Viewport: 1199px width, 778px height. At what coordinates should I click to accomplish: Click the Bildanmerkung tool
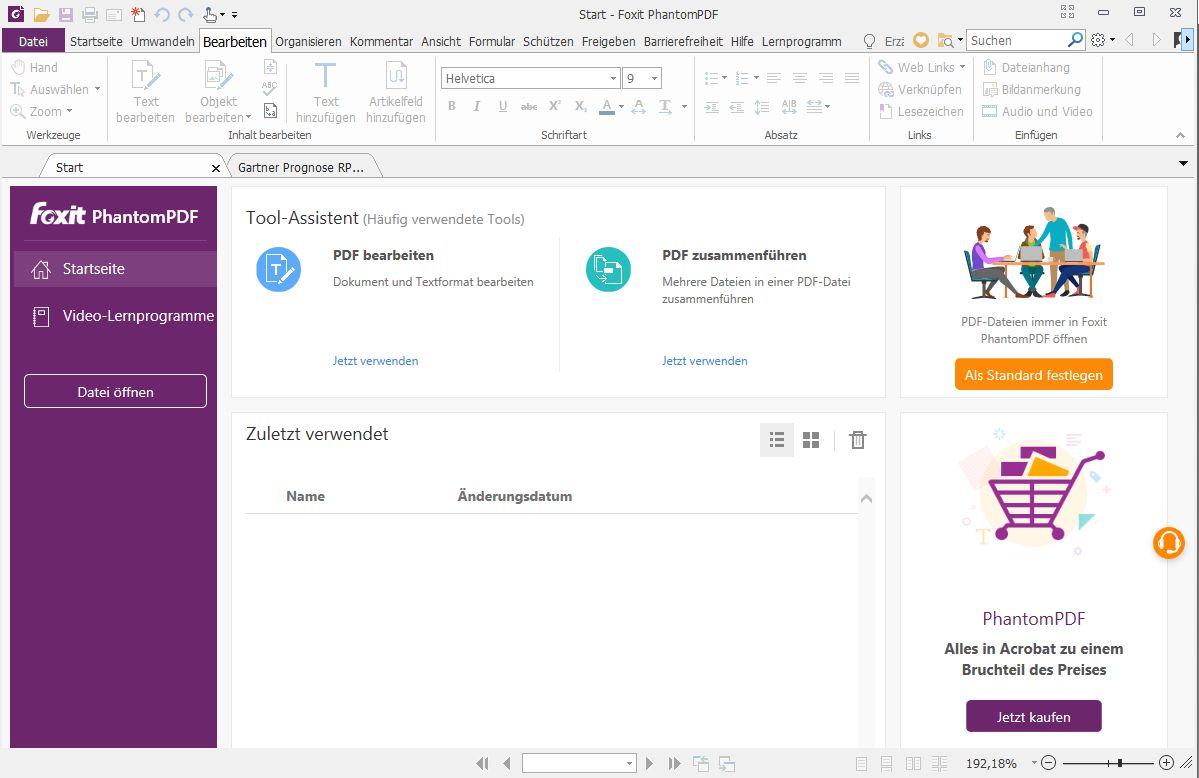[1031, 90]
